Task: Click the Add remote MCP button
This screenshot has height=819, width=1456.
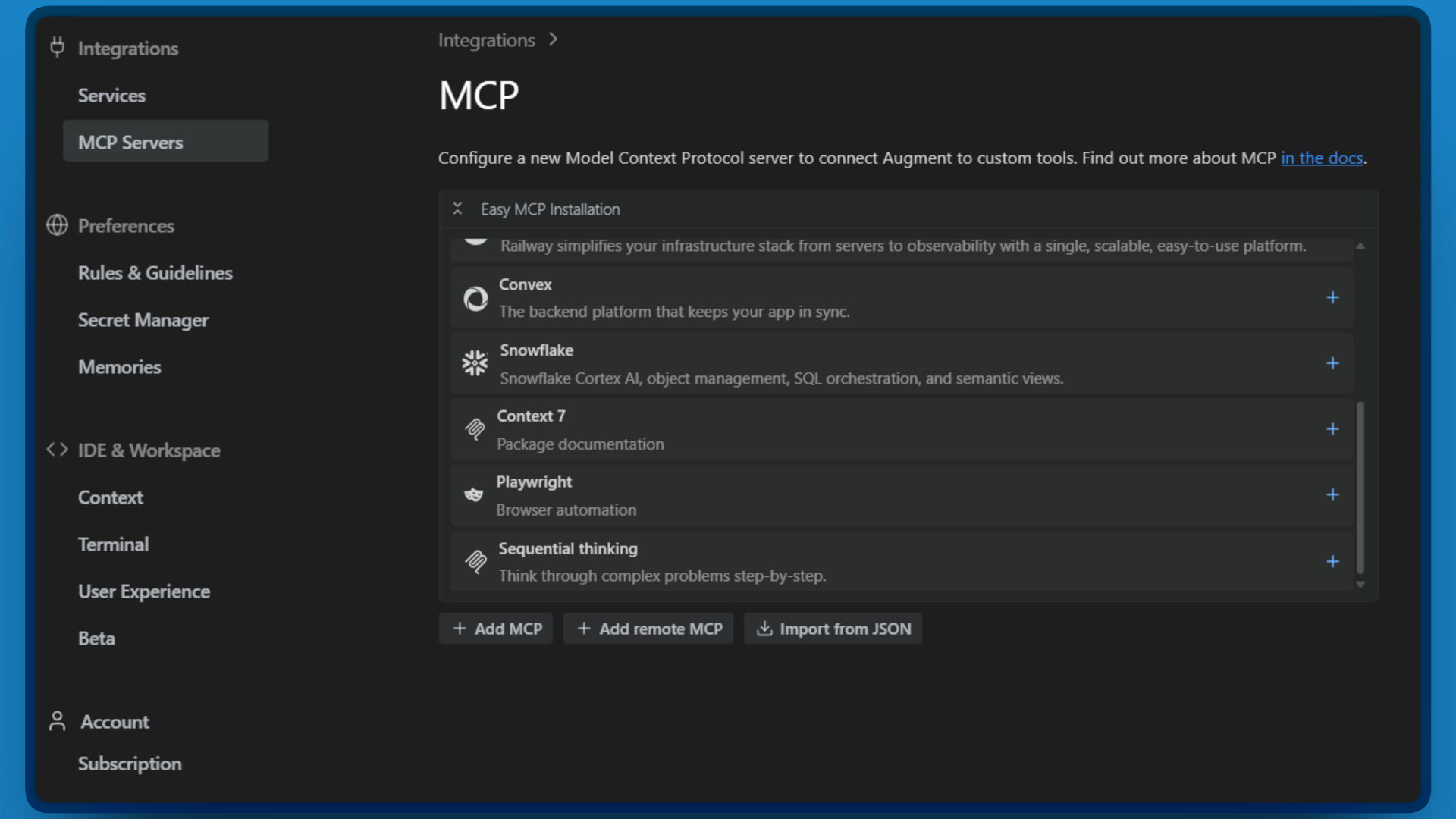Action: pyautogui.click(x=648, y=629)
